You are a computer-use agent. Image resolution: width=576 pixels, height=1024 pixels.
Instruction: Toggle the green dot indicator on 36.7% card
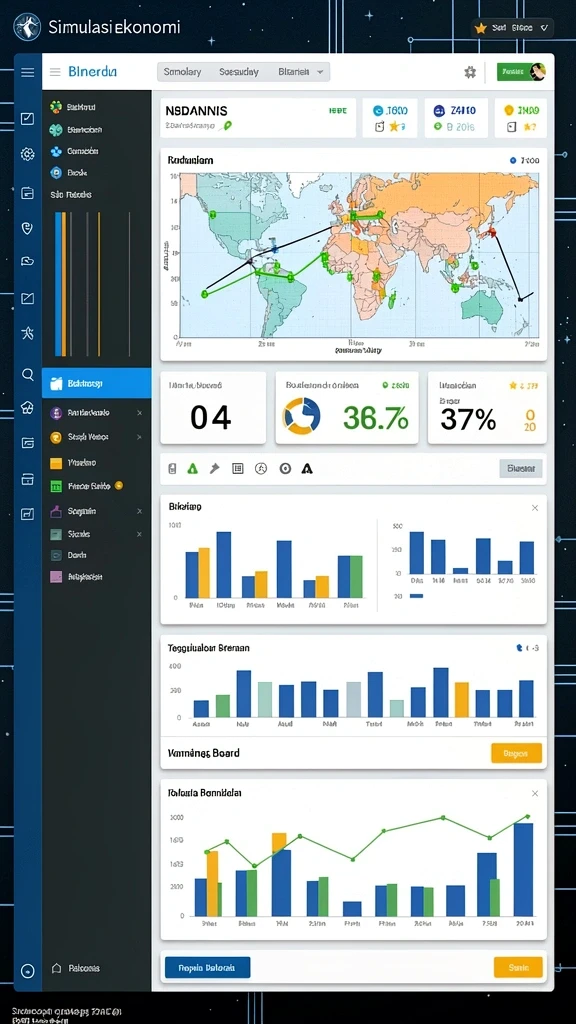(x=385, y=385)
